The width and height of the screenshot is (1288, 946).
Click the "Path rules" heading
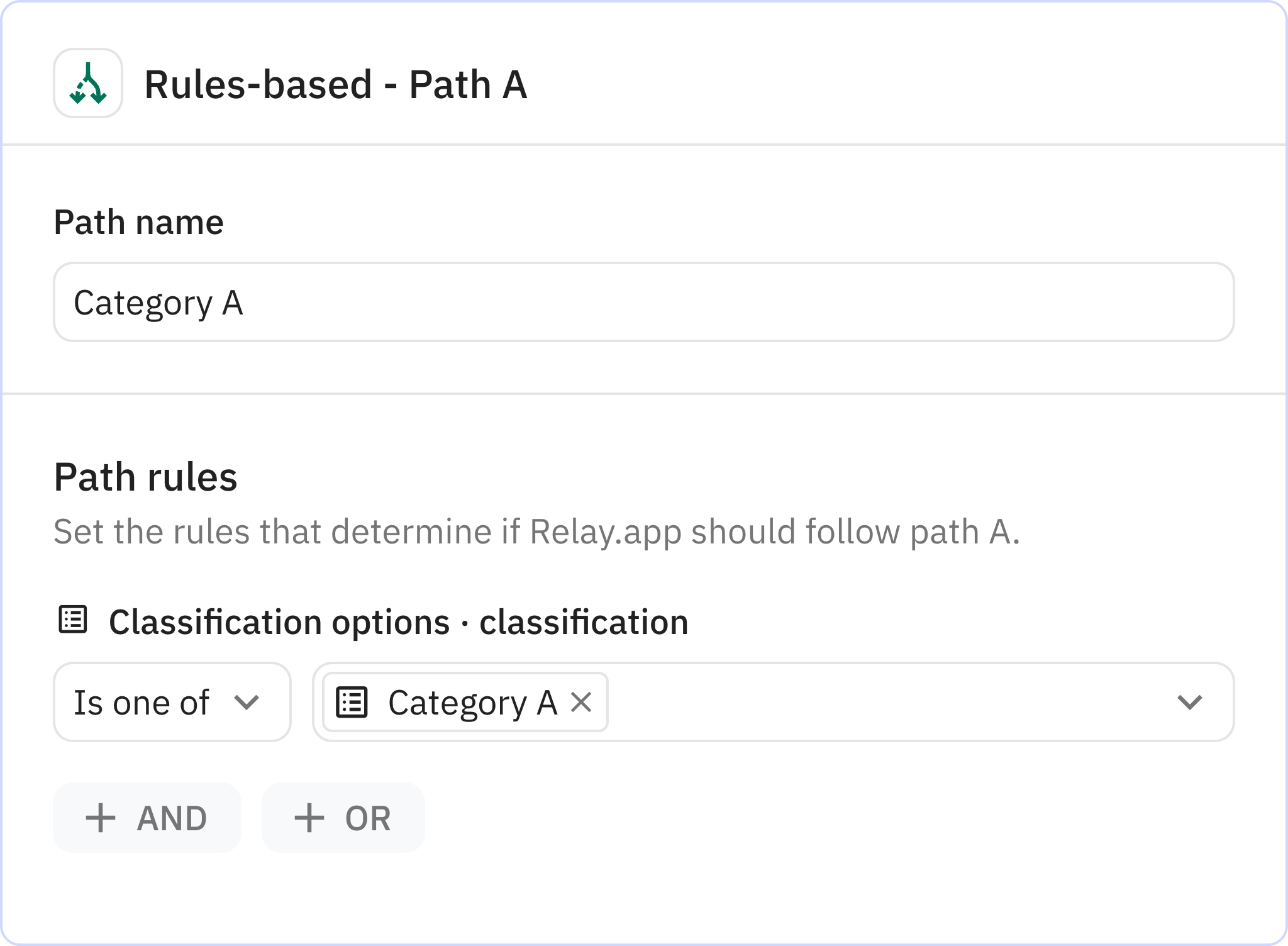pyautogui.click(x=145, y=477)
